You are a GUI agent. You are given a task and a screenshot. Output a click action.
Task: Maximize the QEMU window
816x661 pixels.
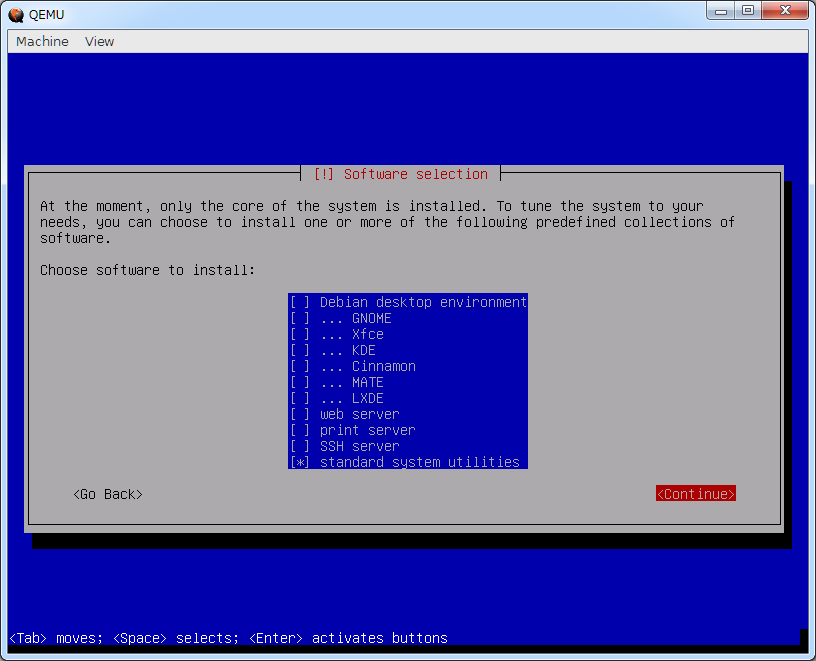coord(748,11)
